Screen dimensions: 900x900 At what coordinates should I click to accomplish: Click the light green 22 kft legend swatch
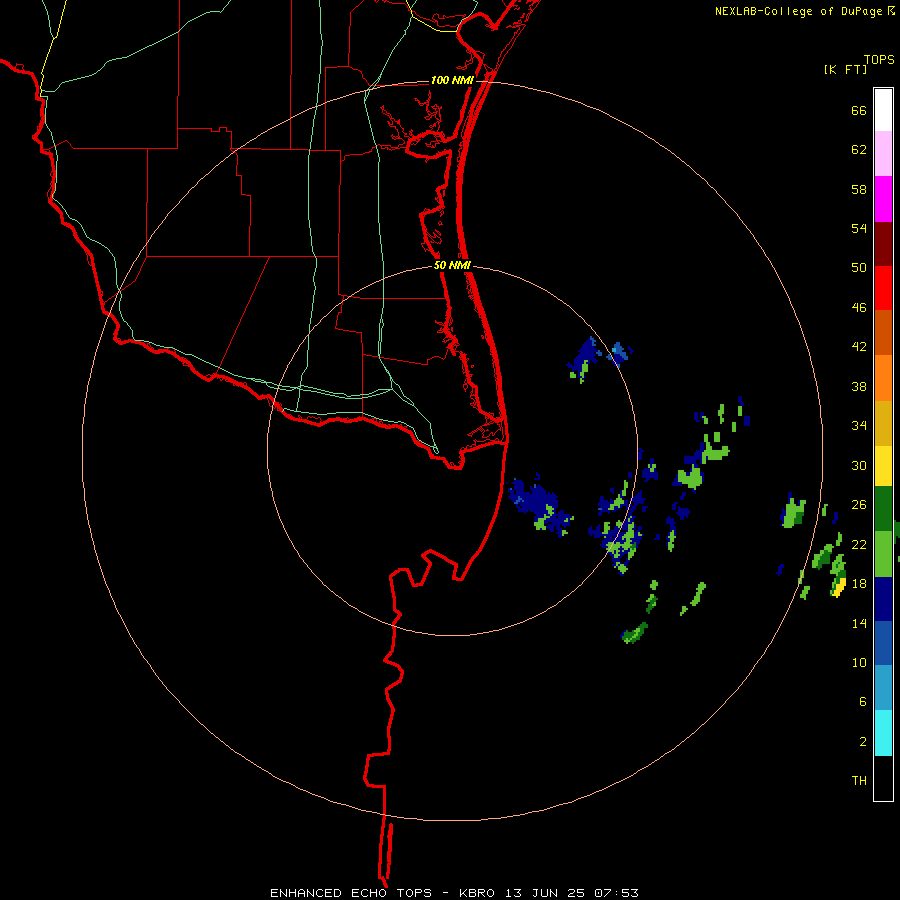(883, 554)
